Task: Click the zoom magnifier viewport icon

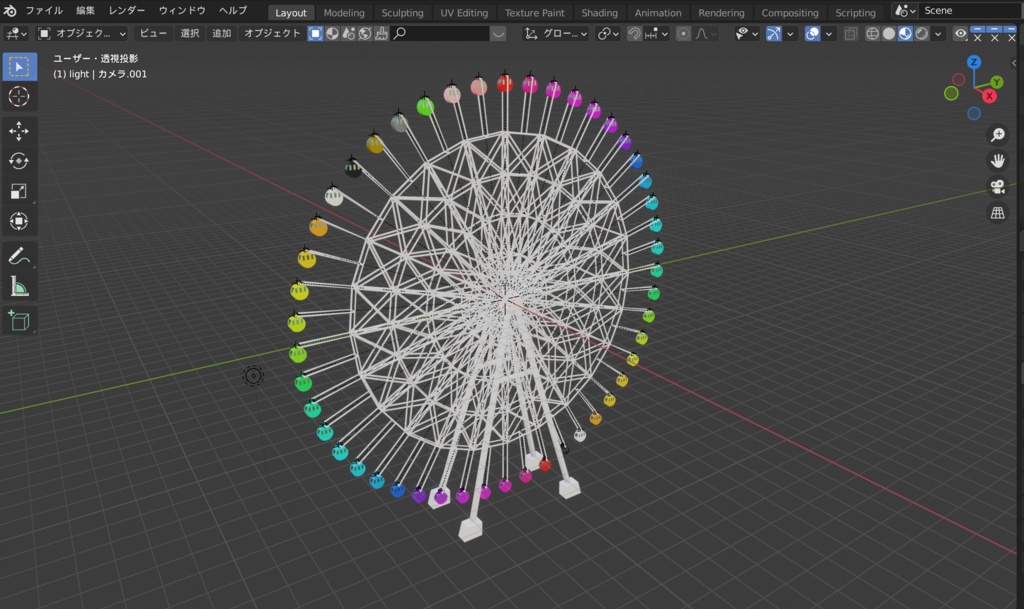Action: (x=997, y=135)
